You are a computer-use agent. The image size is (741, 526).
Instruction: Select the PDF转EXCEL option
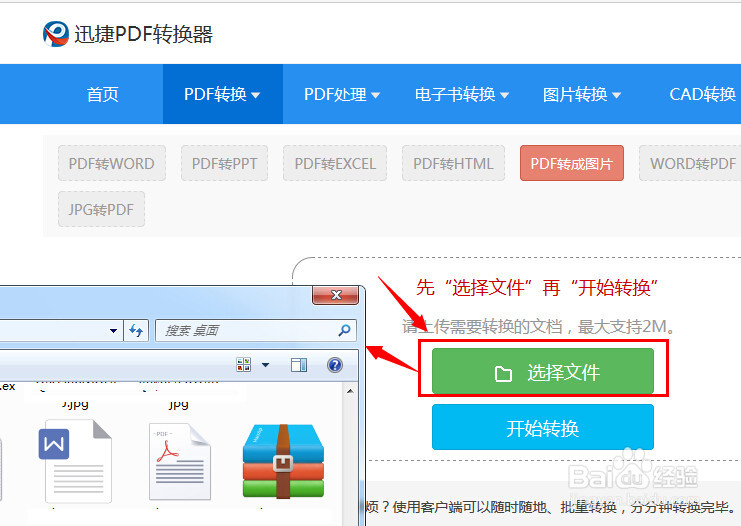pos(335,164)
